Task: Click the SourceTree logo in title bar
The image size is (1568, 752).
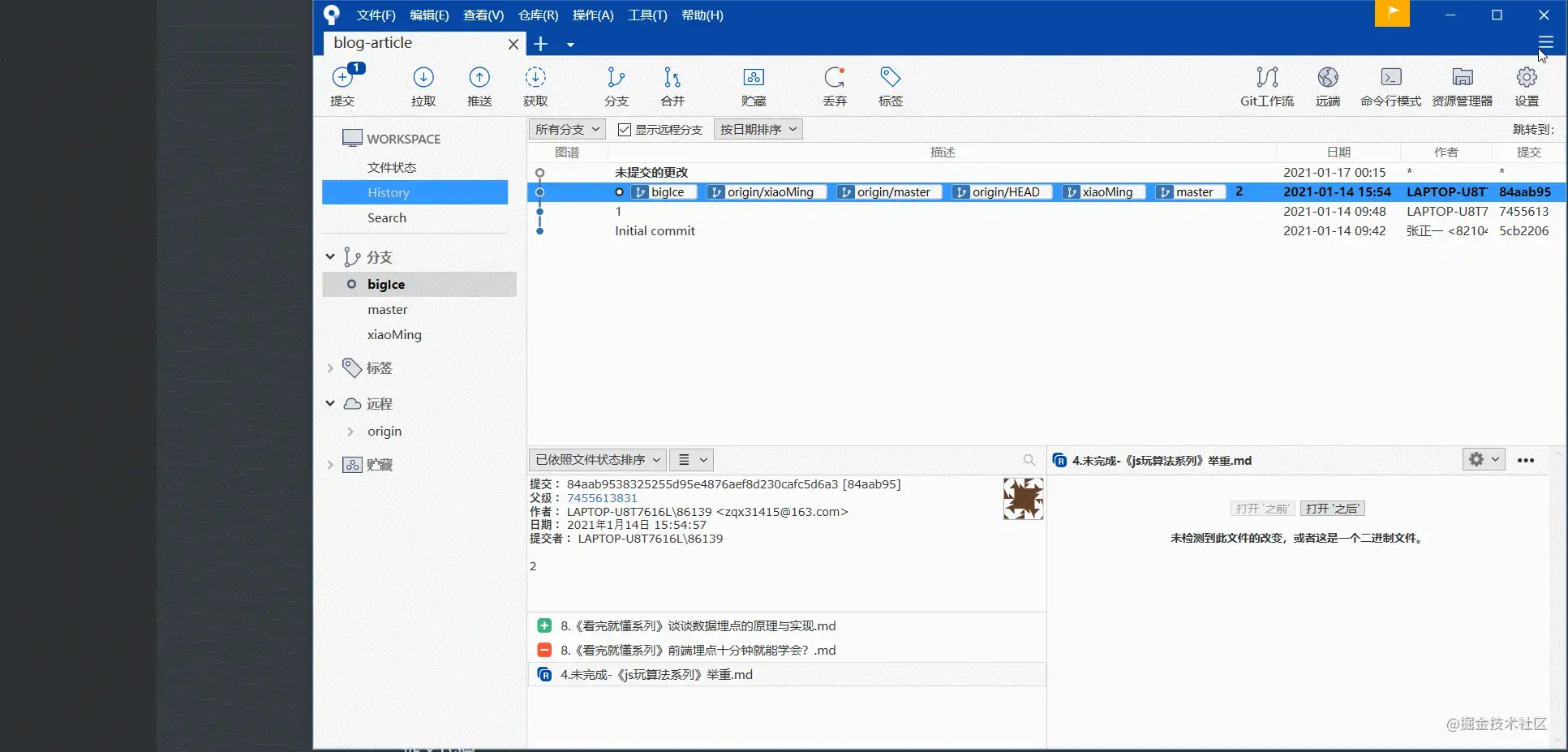Action: point(332,15)
